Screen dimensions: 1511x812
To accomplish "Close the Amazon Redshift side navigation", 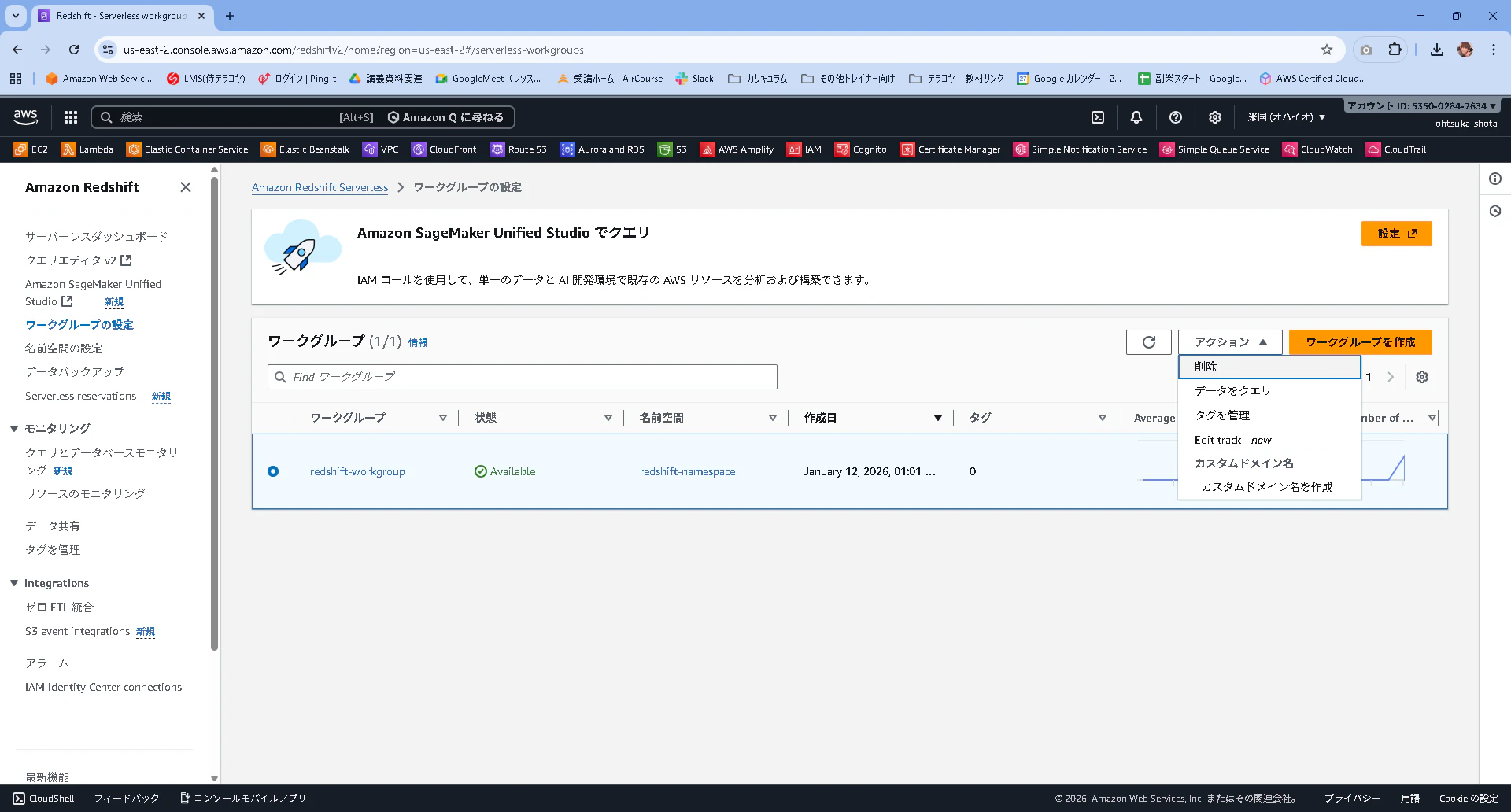I will tap(186, 187).
